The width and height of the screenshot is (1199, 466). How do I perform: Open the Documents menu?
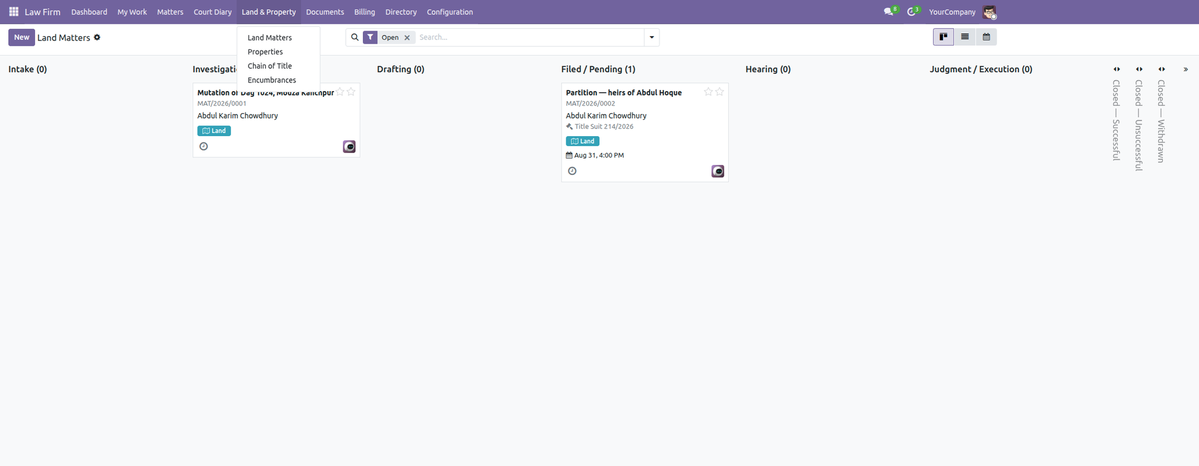pos(325,12)
